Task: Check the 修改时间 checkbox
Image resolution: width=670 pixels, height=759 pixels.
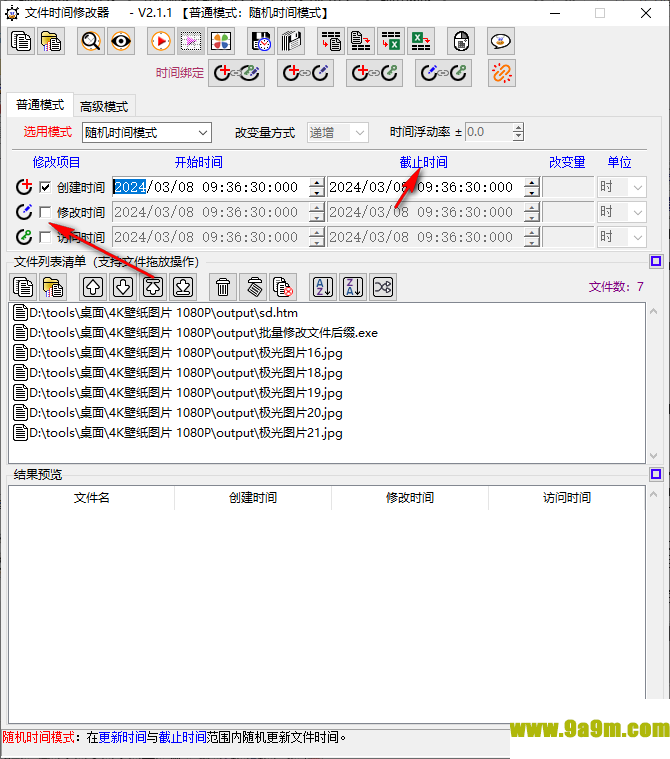Action: (x=46, y=212)
